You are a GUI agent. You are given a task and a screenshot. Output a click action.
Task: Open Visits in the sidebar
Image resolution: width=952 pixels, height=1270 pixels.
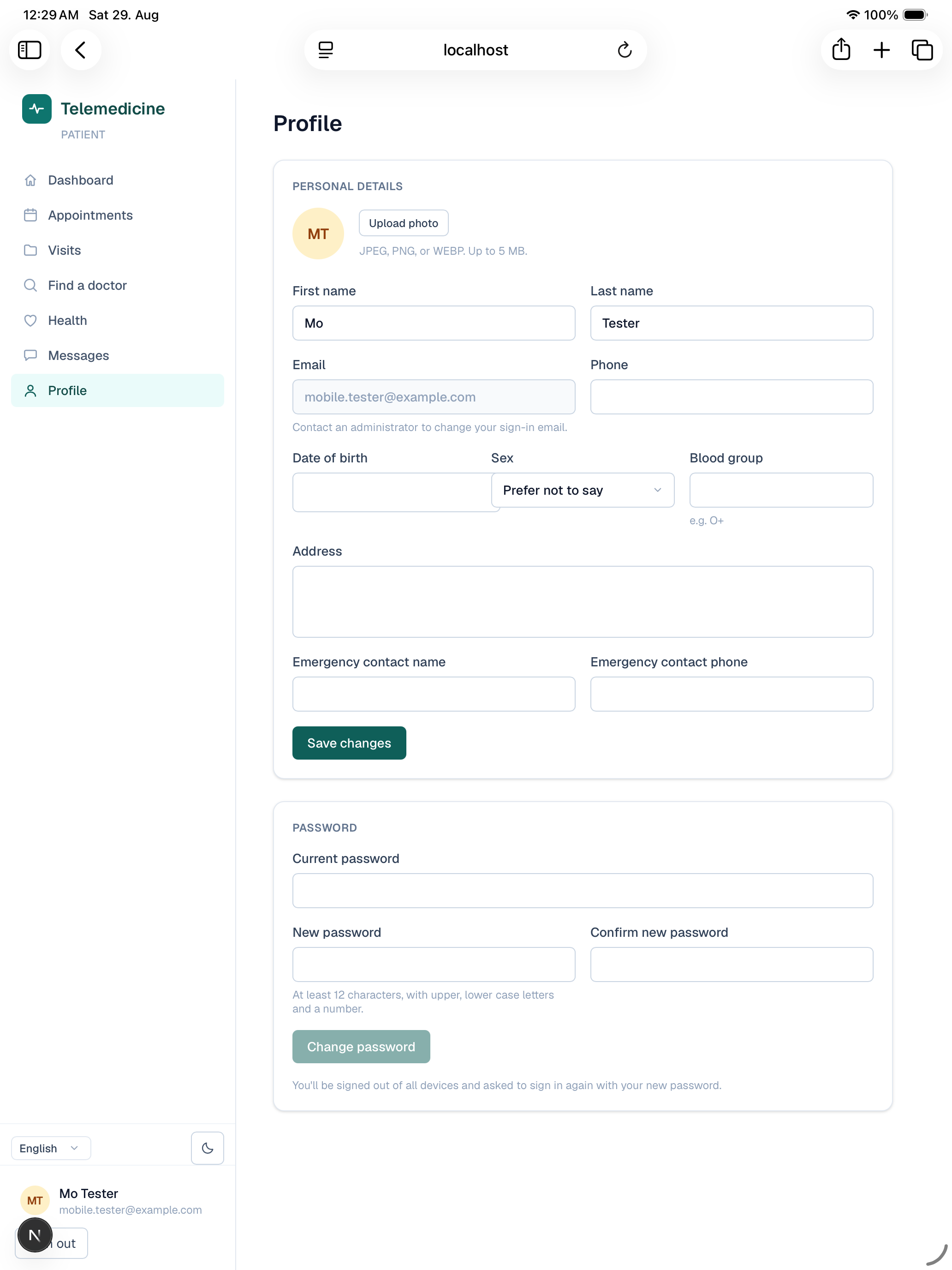point(118,250)
